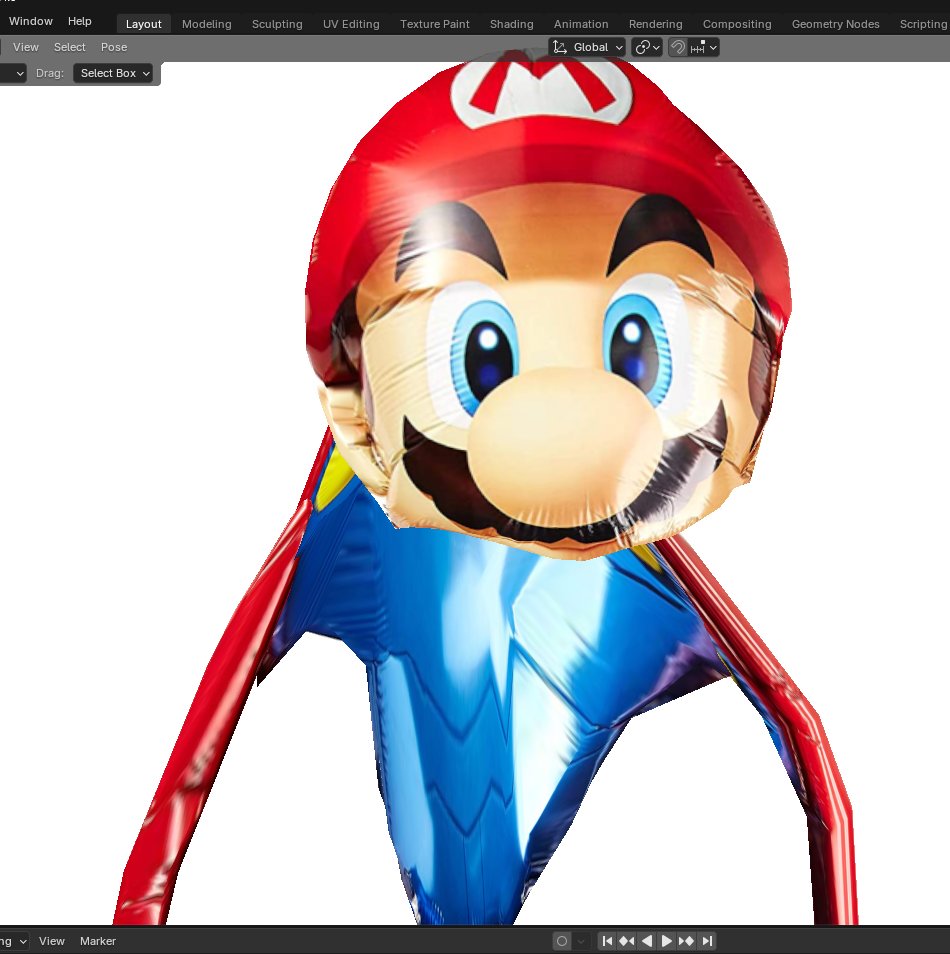Open the Select Box drag dropdown

click(x=113, y=73)
